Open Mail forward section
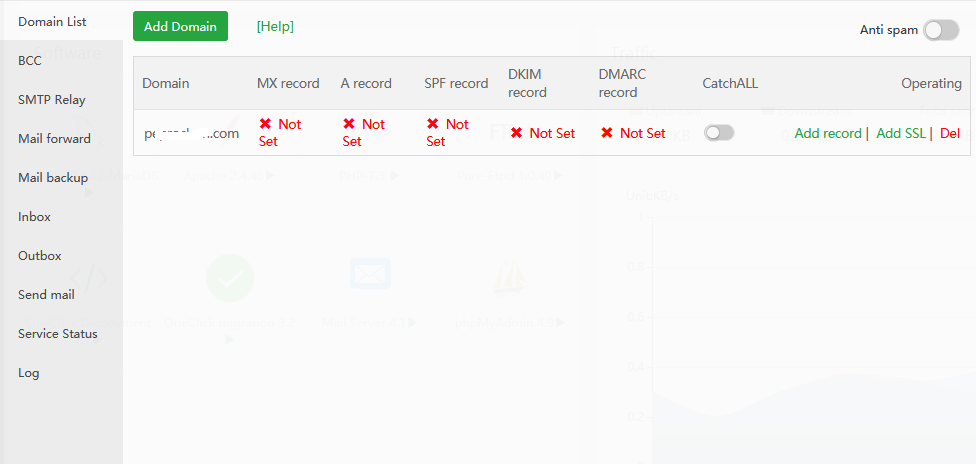This screenshot has width=976, height=464. tap(54, 139)
